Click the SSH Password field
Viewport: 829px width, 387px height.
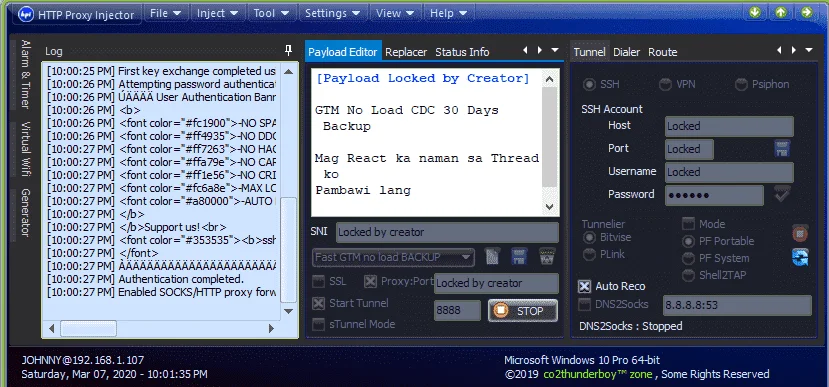714,195
